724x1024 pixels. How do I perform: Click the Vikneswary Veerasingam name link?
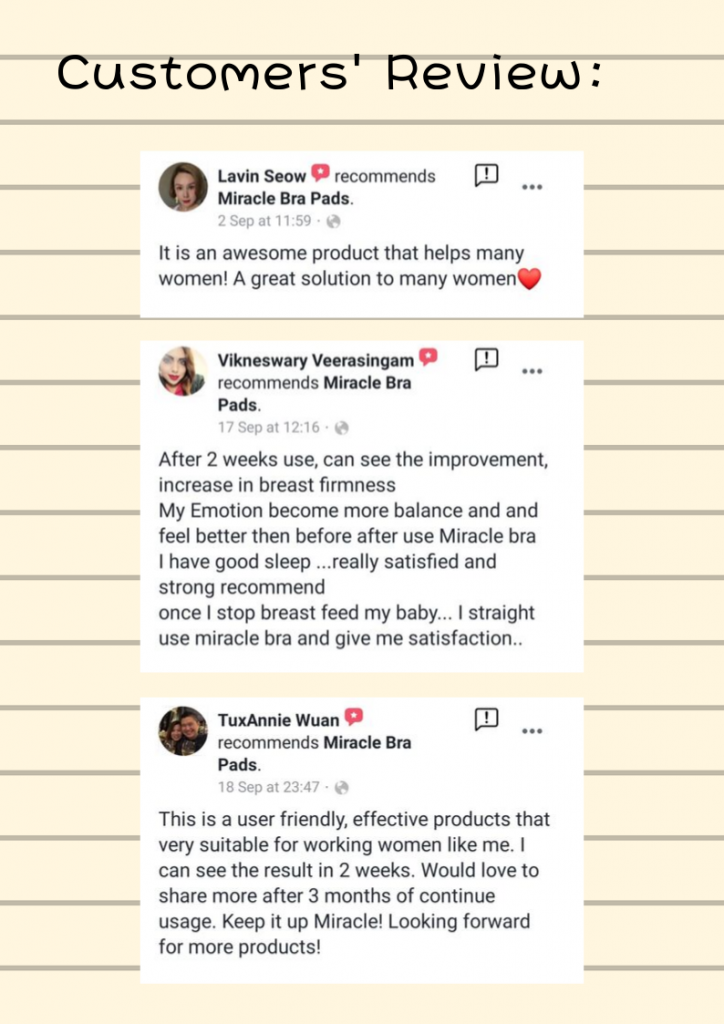click(x=315, y=360)
